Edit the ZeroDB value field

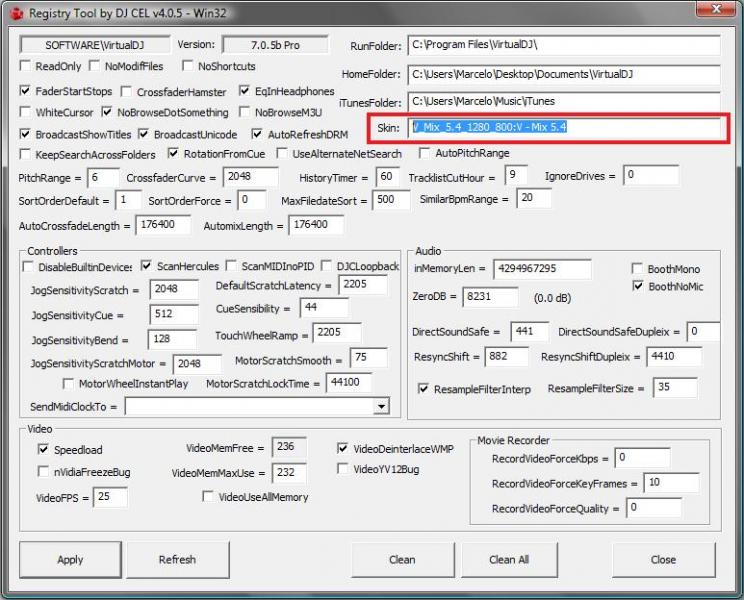tap(490, 296)
